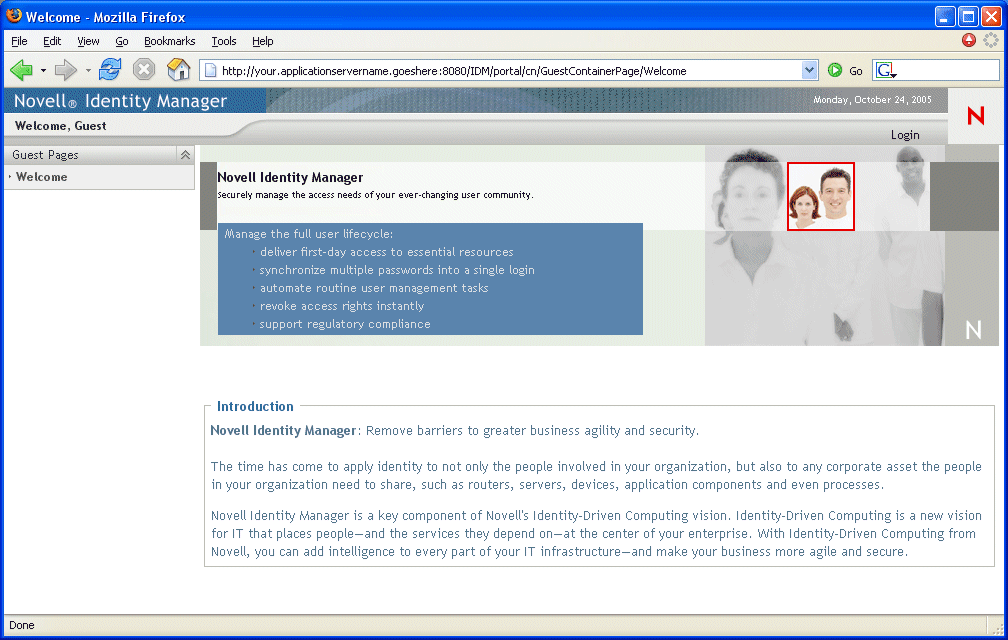The image size is (1008, 640).
Task: Click the Login link
Action: (904, 134)
